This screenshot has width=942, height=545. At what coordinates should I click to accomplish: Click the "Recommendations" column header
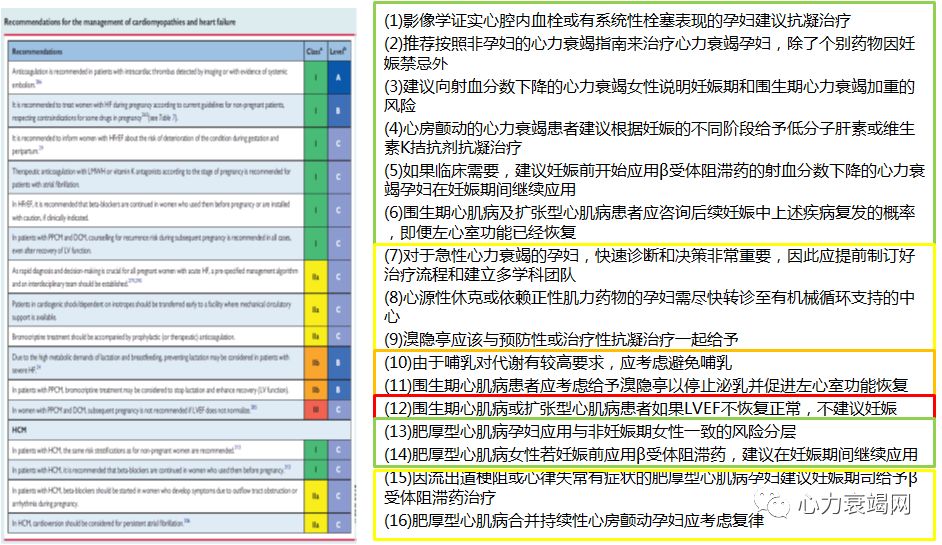37,52
